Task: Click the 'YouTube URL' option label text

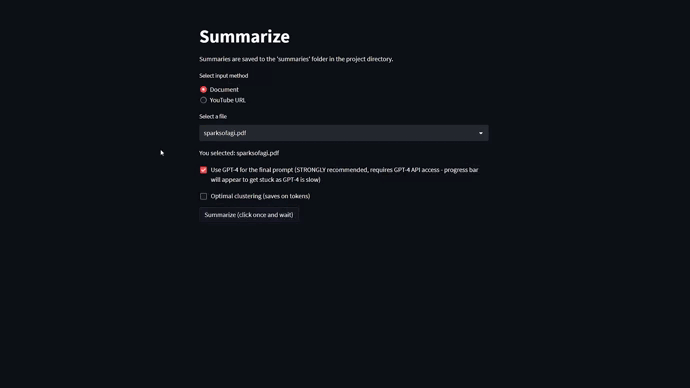Action: [228, 100]
